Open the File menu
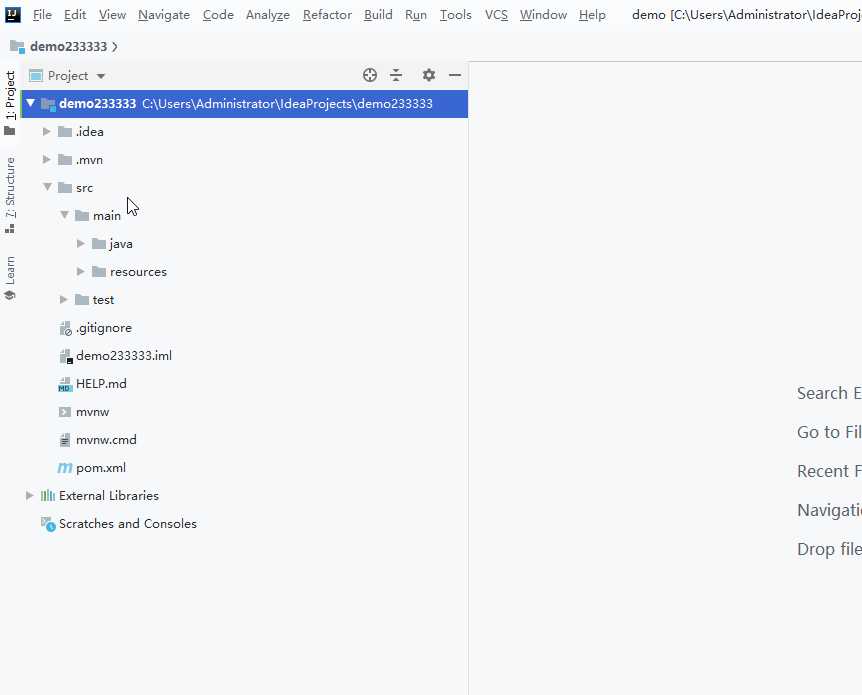The image size is (862, 695). (42, 15)
